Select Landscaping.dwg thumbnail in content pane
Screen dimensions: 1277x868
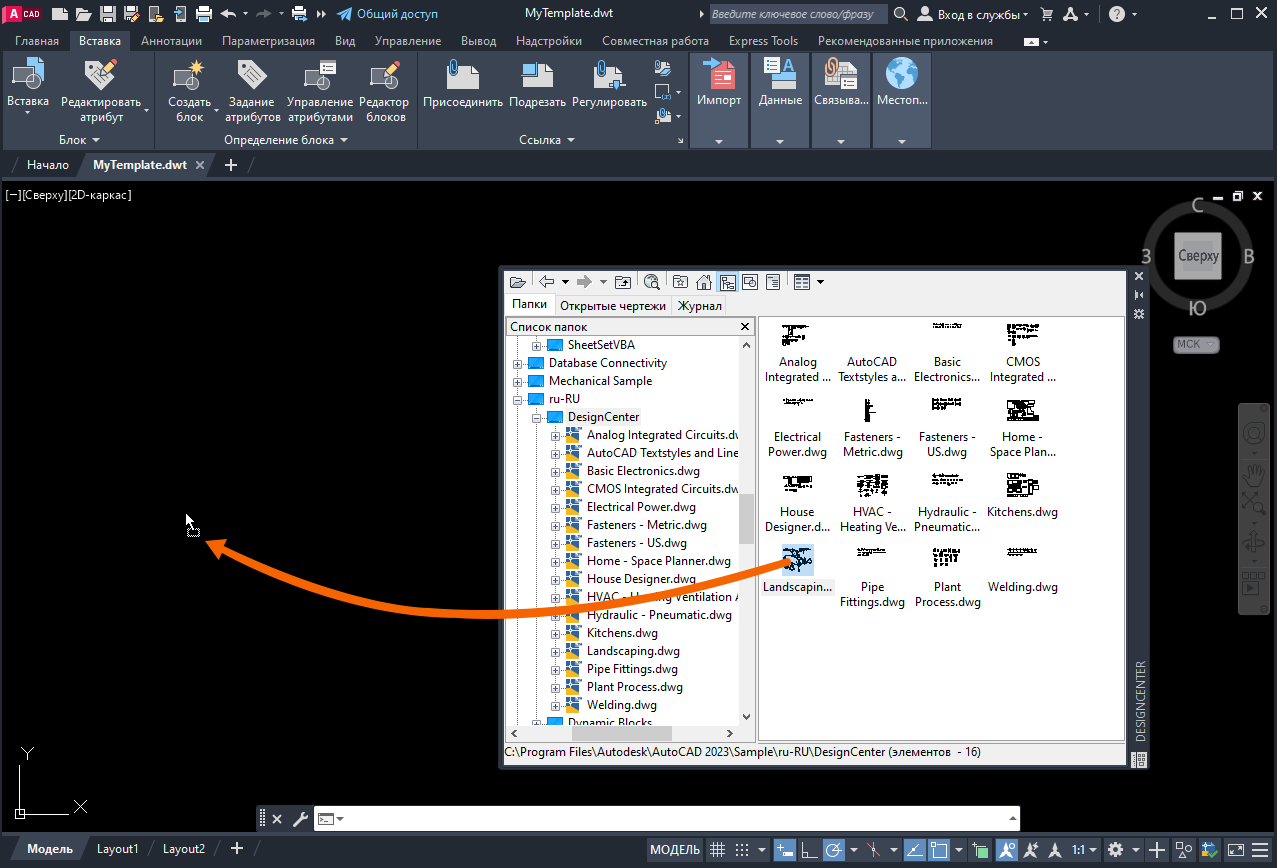[798, 569]
